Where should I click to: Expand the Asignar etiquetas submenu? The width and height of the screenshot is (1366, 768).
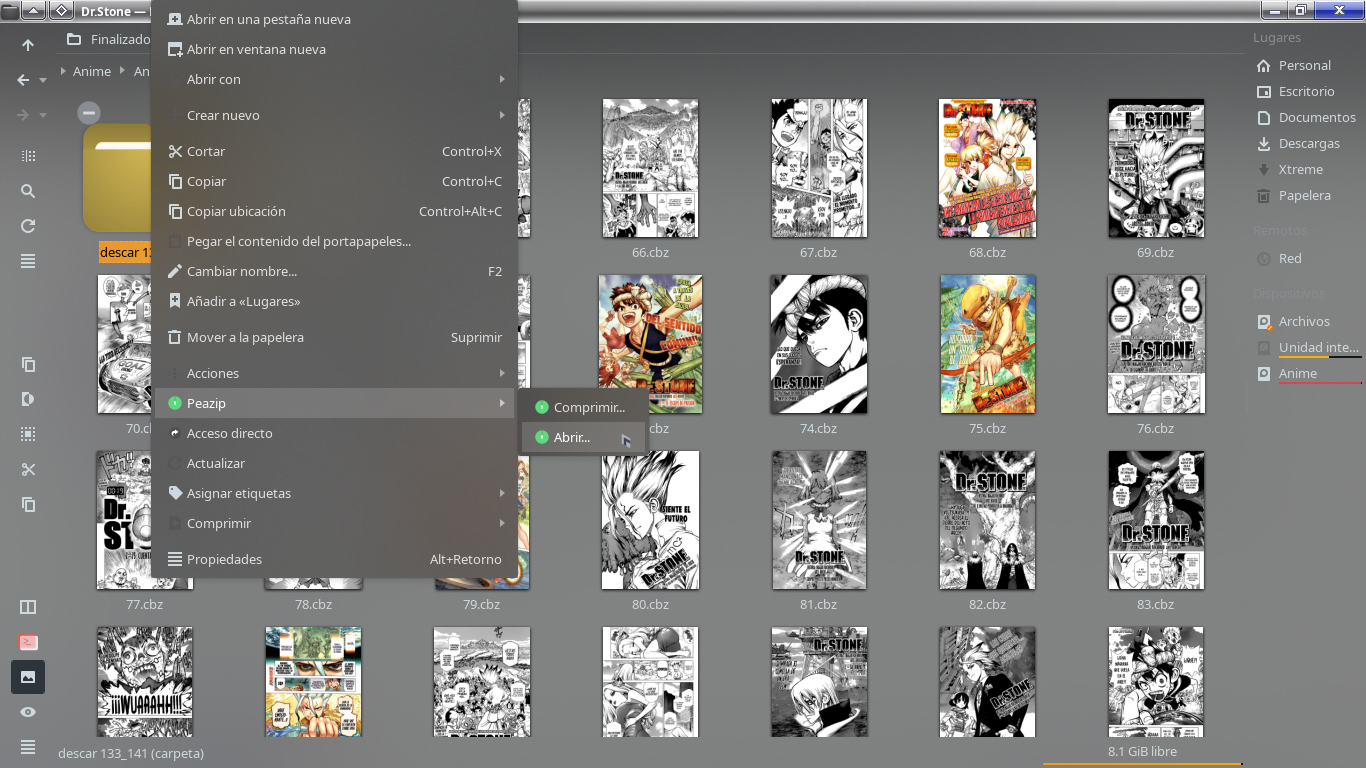[x=335, y=493]
